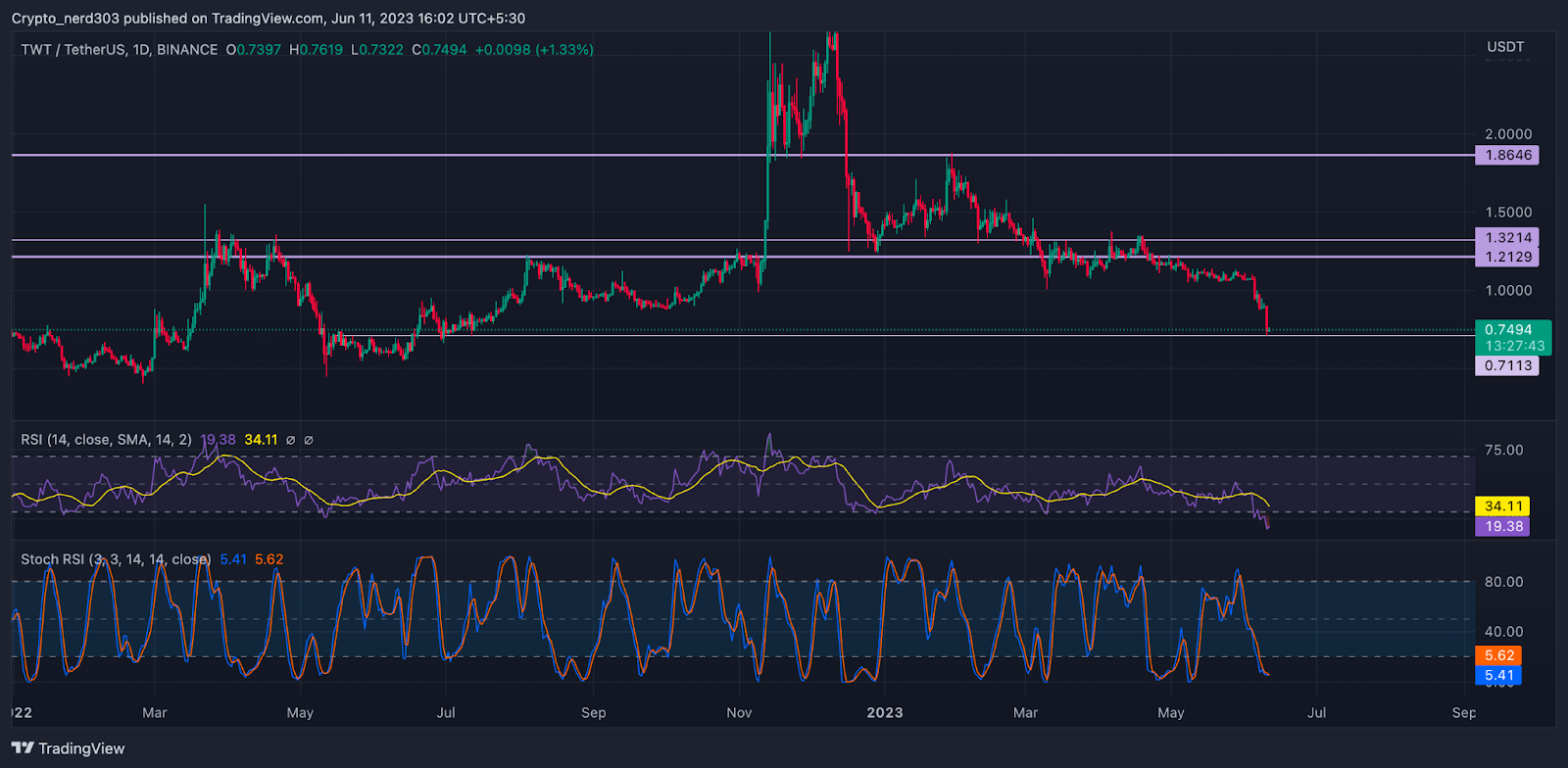Click the 40.00 Stoch RSI axis label
This screenshot has width=1568, height=768.
(1503, 632)
